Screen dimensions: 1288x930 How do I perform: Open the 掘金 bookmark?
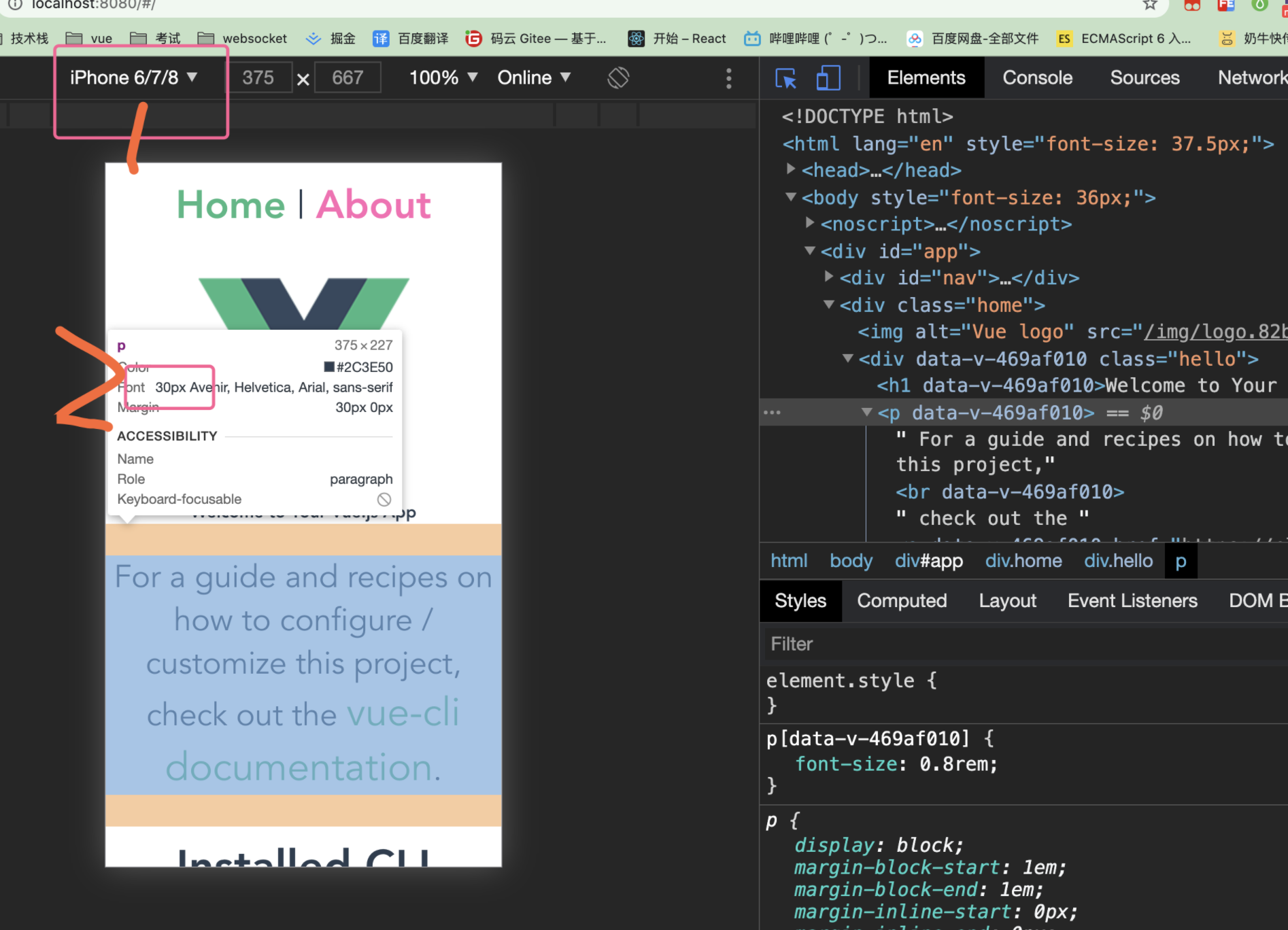pos(331,39)
